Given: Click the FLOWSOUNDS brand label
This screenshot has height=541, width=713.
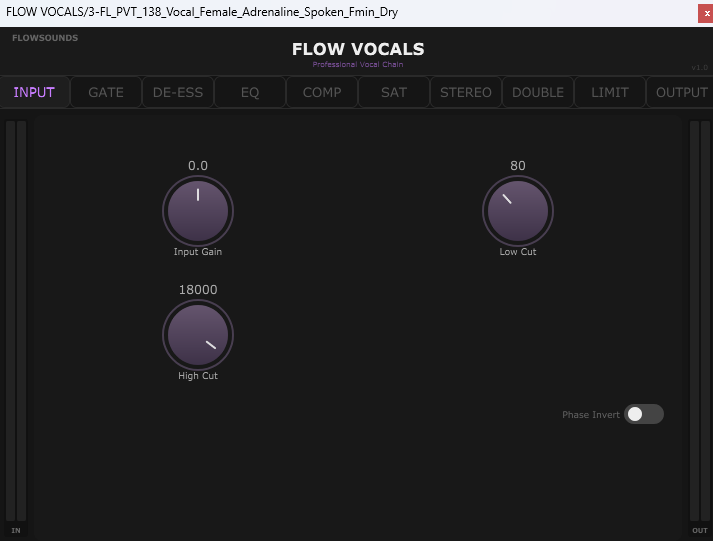Looking at the screenshot, I should pyautogui.click(x=45, y=38).
